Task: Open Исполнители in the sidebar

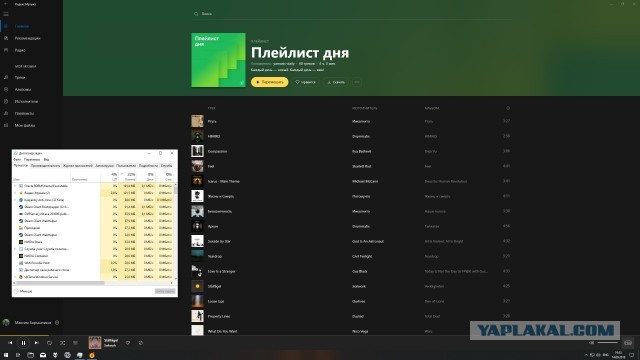Action: tap(26, 101)
